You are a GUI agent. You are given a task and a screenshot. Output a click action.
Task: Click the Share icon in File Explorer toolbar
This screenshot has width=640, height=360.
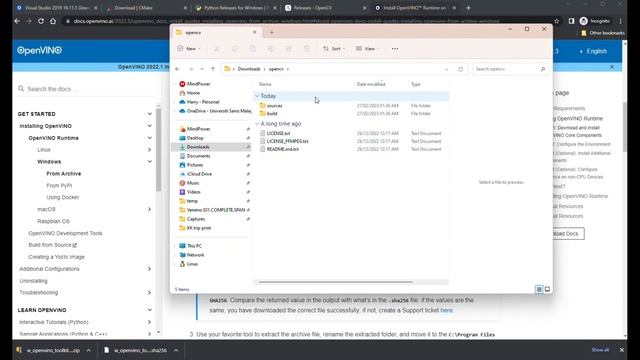click(289, 49)
